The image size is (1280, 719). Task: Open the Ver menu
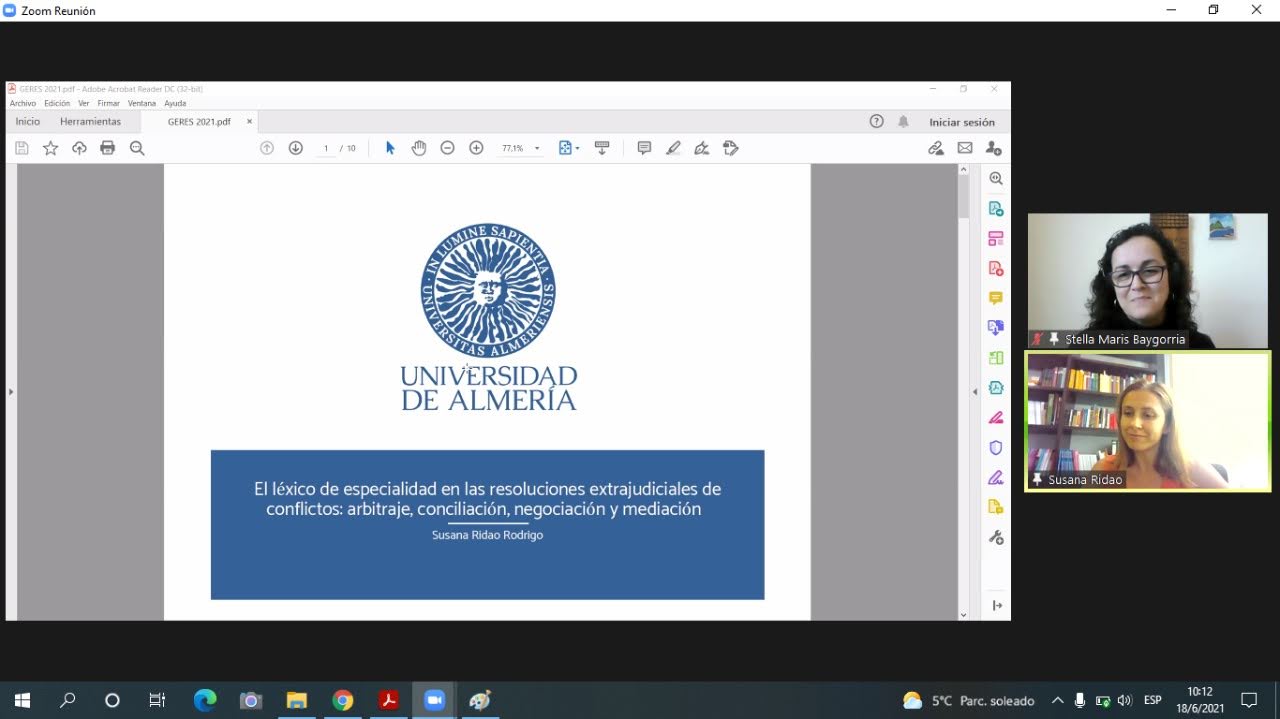click(x=84, y=103)
